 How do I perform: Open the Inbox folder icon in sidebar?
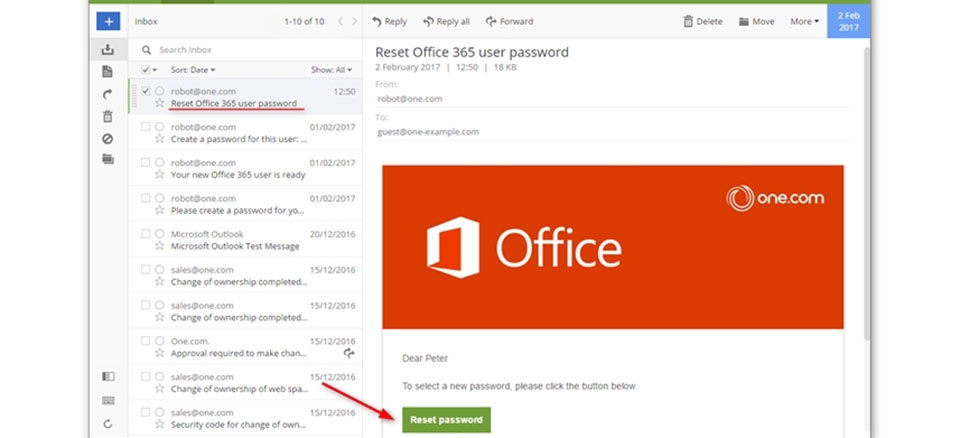pos(108,50)
